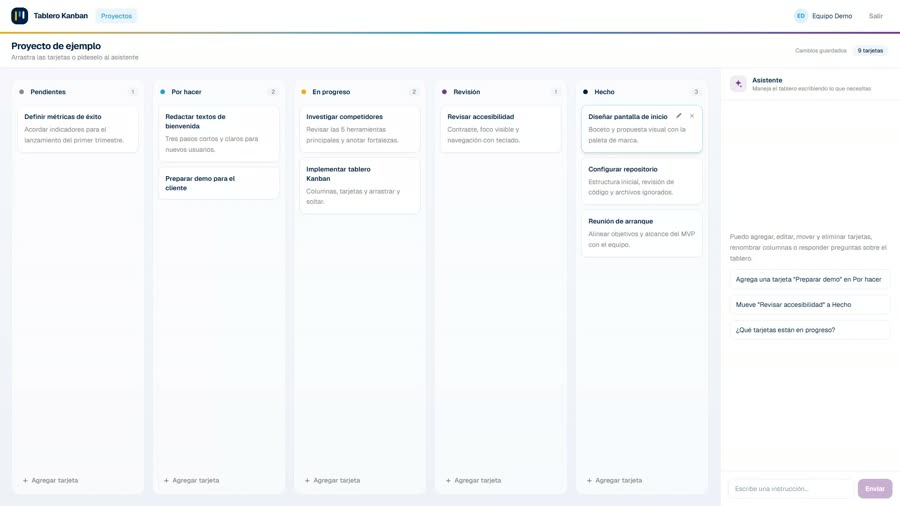Click Salir to log out
Screen dimensions: 900x506
tap(875, 16)
